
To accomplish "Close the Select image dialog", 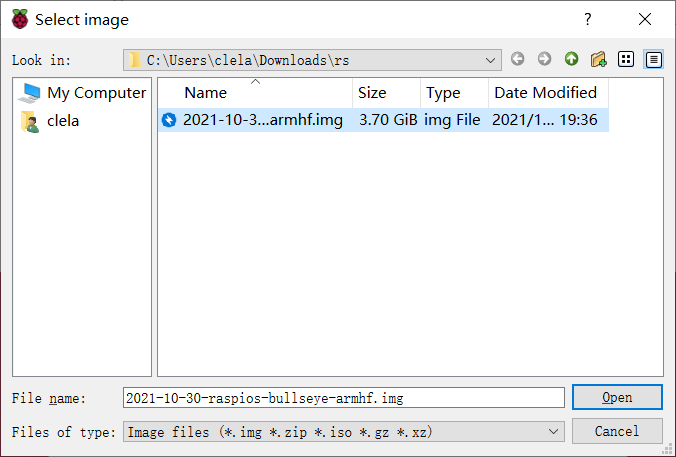I will (645, 19).
